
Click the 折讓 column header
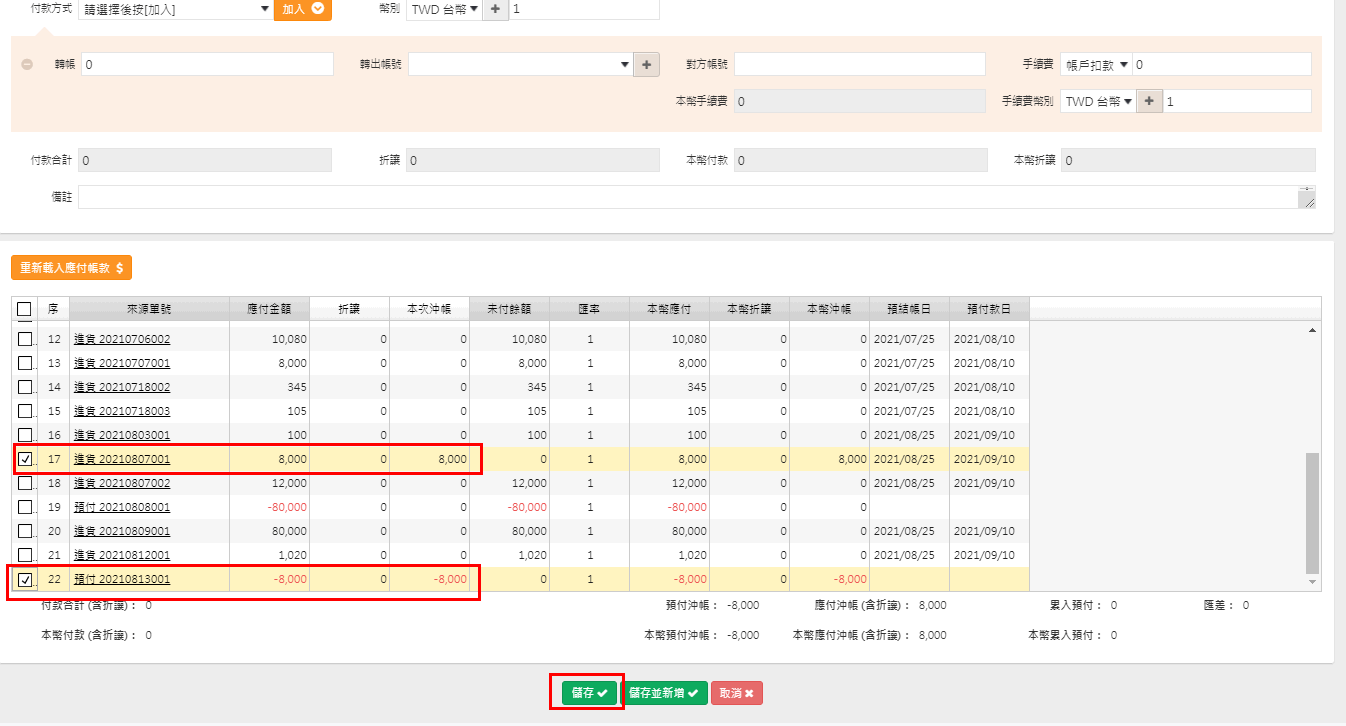pyautogui.click(x=349, y=309)
